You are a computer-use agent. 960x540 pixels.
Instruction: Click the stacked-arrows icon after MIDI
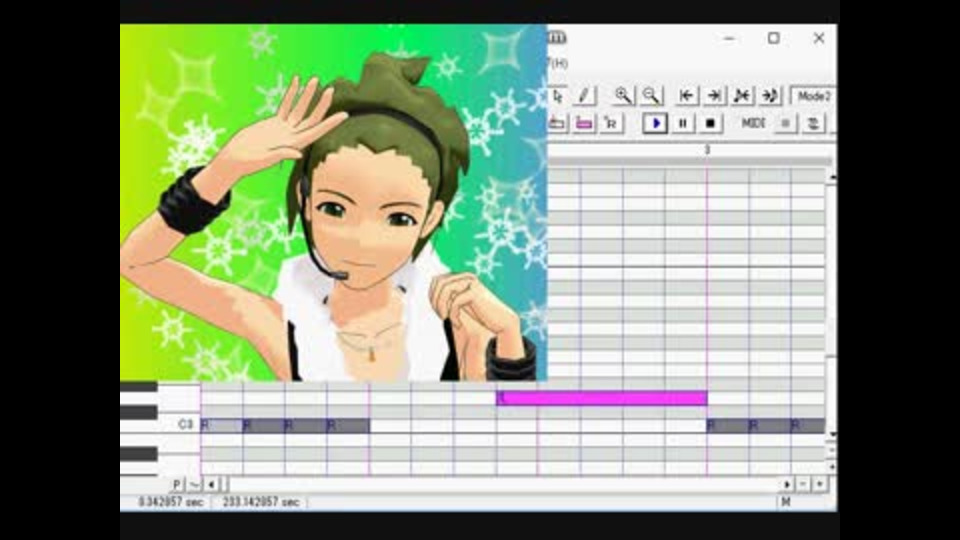point(813,124)
